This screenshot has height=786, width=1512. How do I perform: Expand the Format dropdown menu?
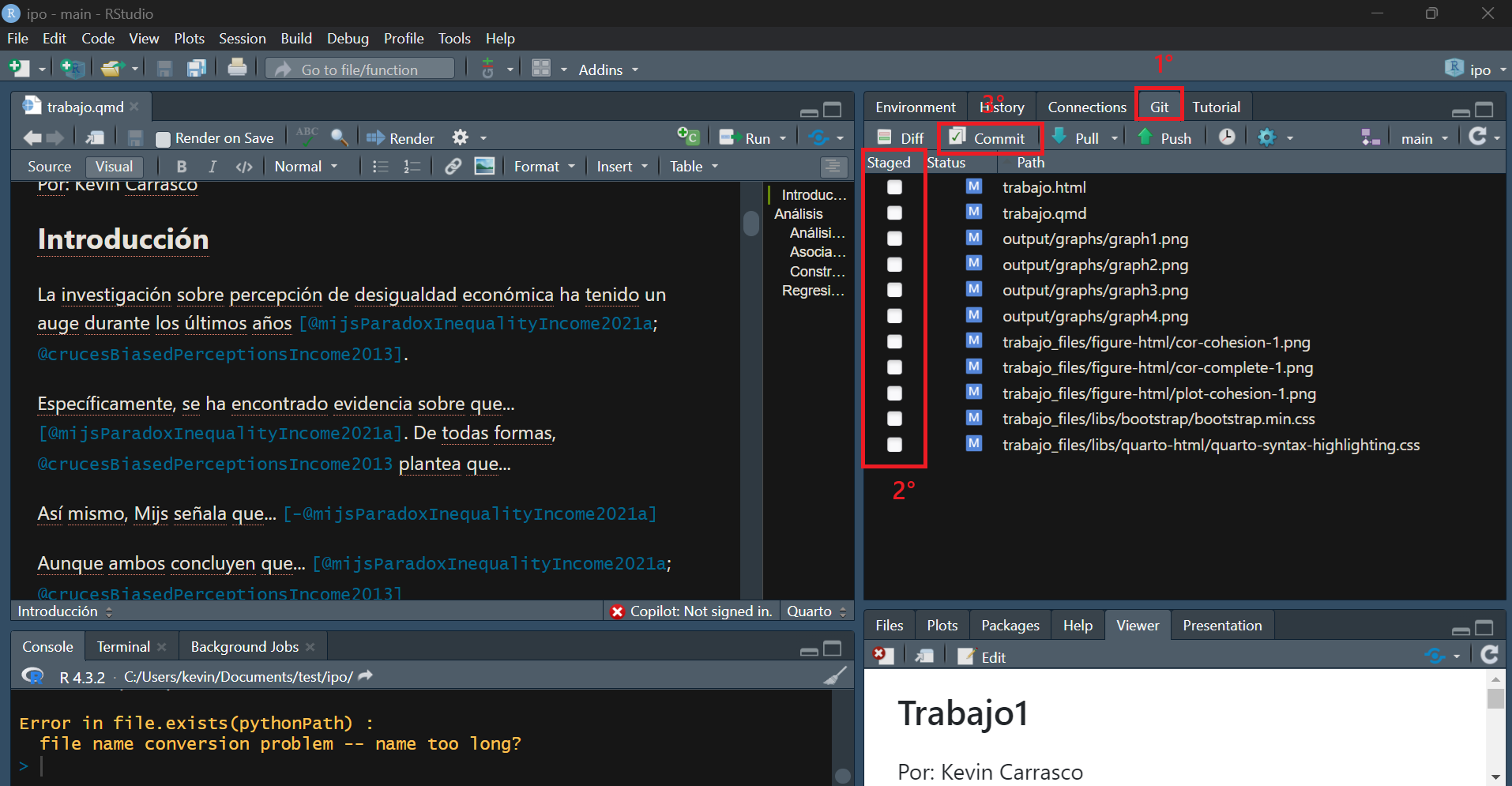coord(544,167)
